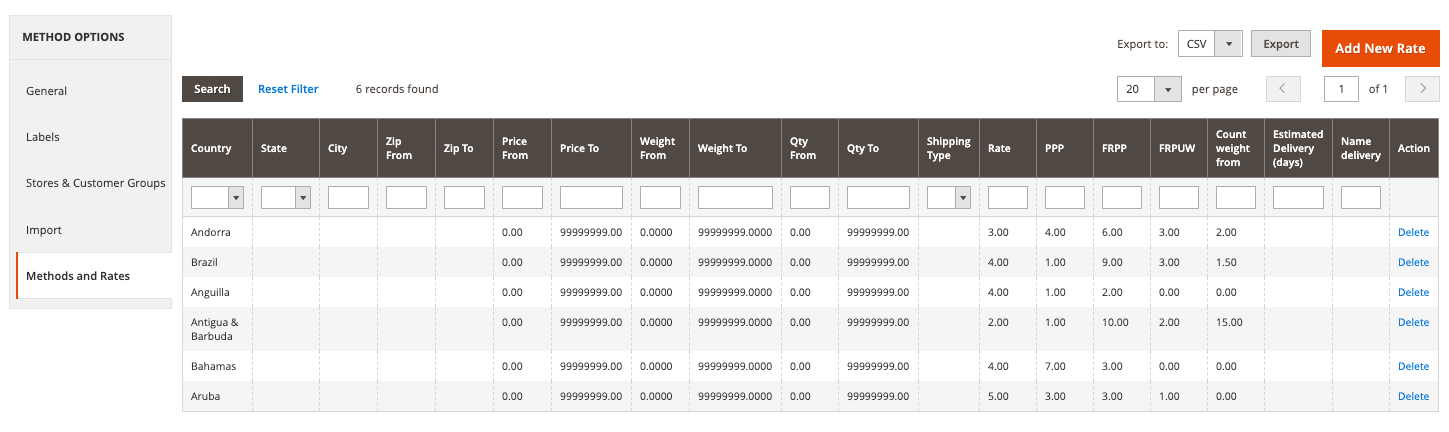Switch to the Labels tab
The height and width of the screenshot is (432, 1449).
click(x=43, y=137)
